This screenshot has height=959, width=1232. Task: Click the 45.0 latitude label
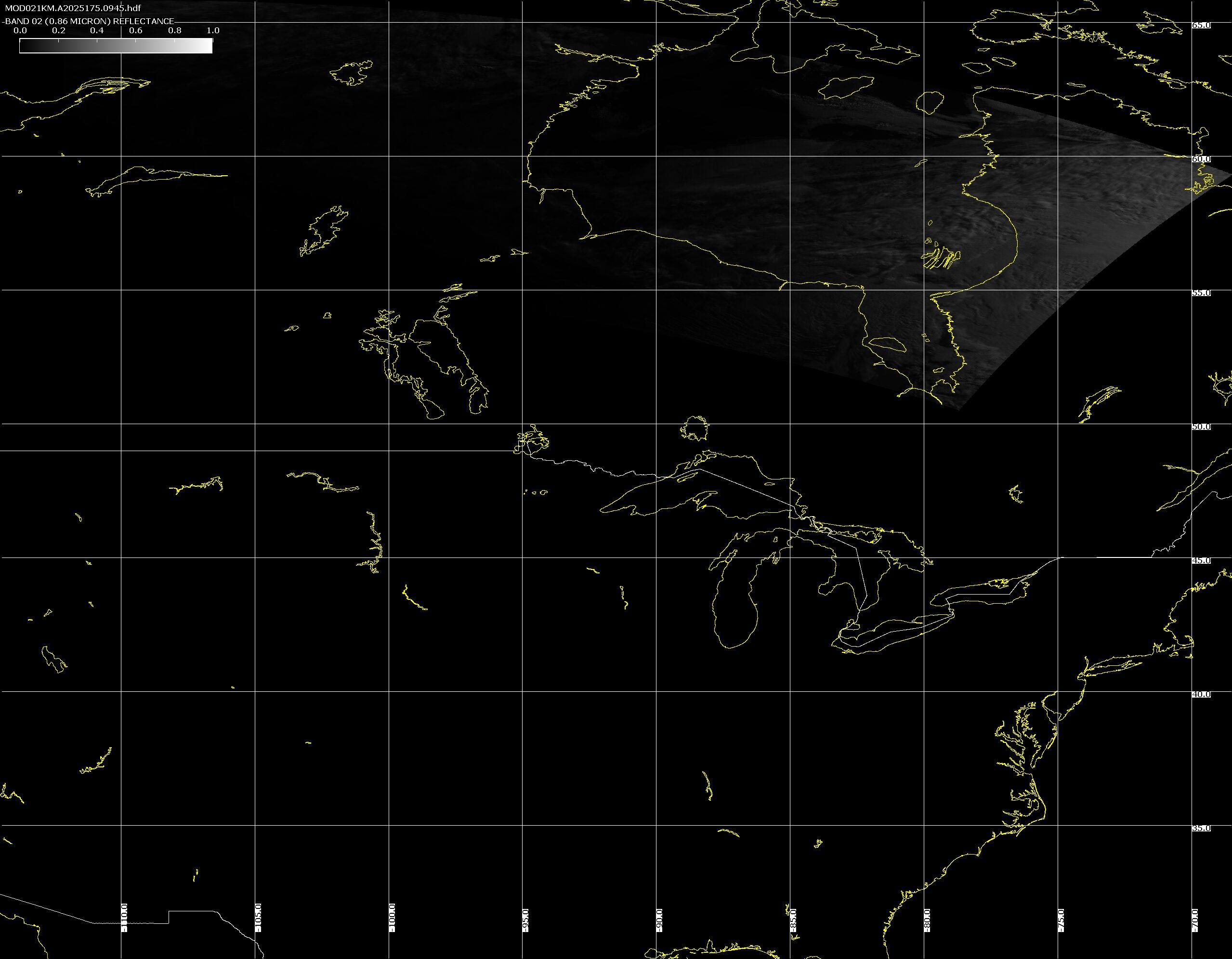click(x=1201, y=560)
